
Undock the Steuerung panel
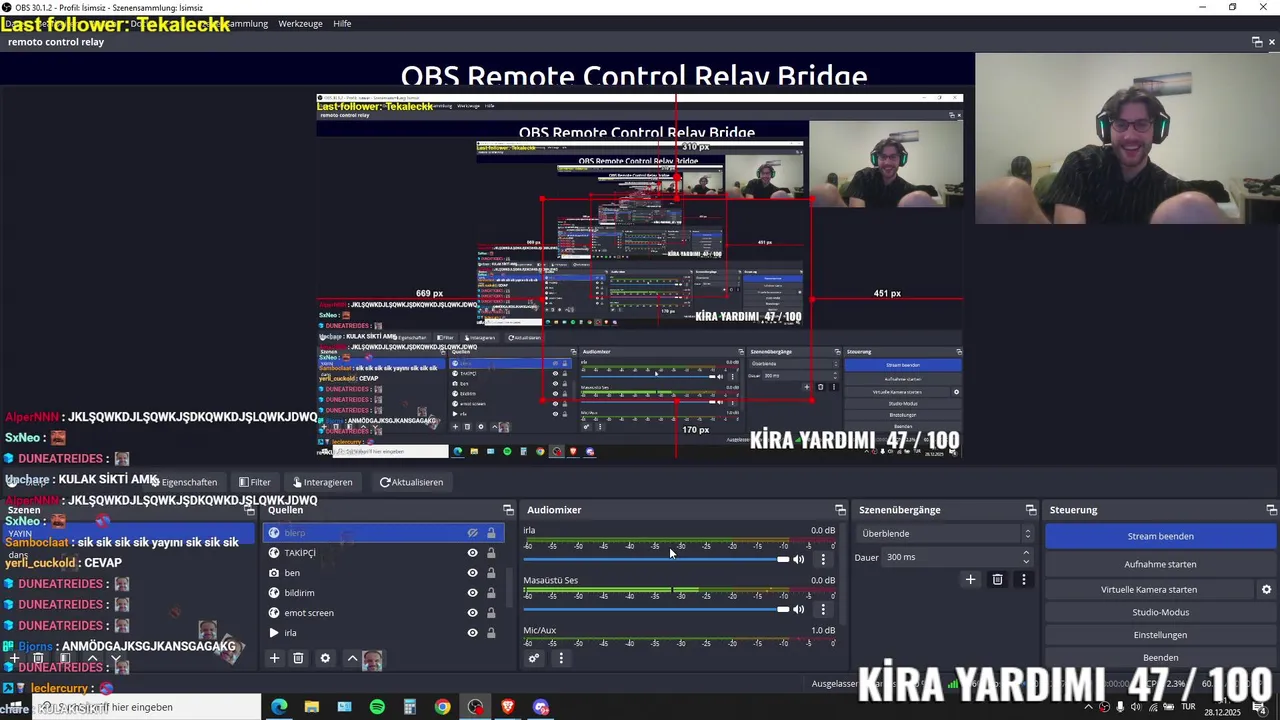[1271, 510]
